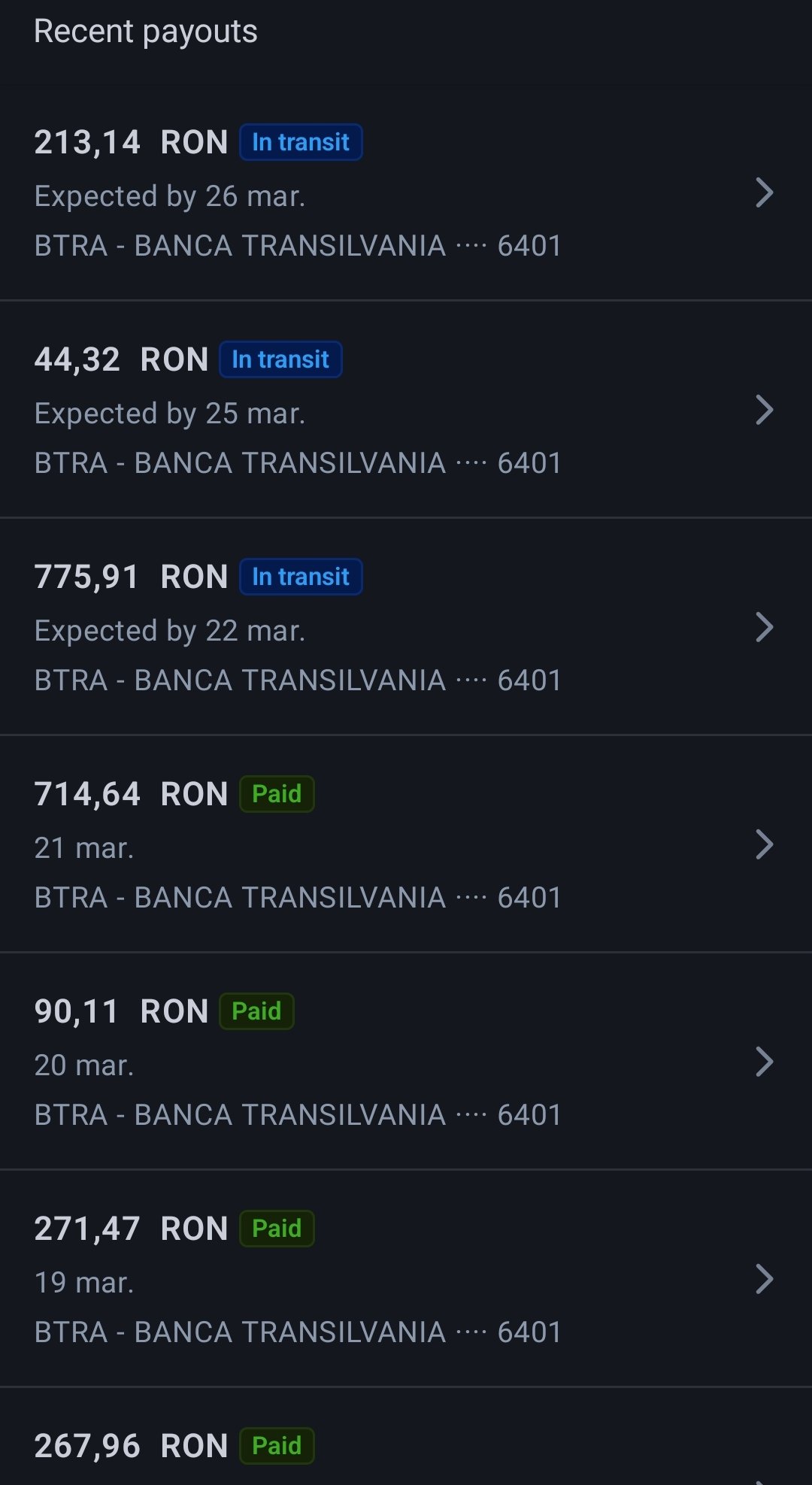
Task: Select In transit badge on 775,91 RON
Action: point(301,577)
